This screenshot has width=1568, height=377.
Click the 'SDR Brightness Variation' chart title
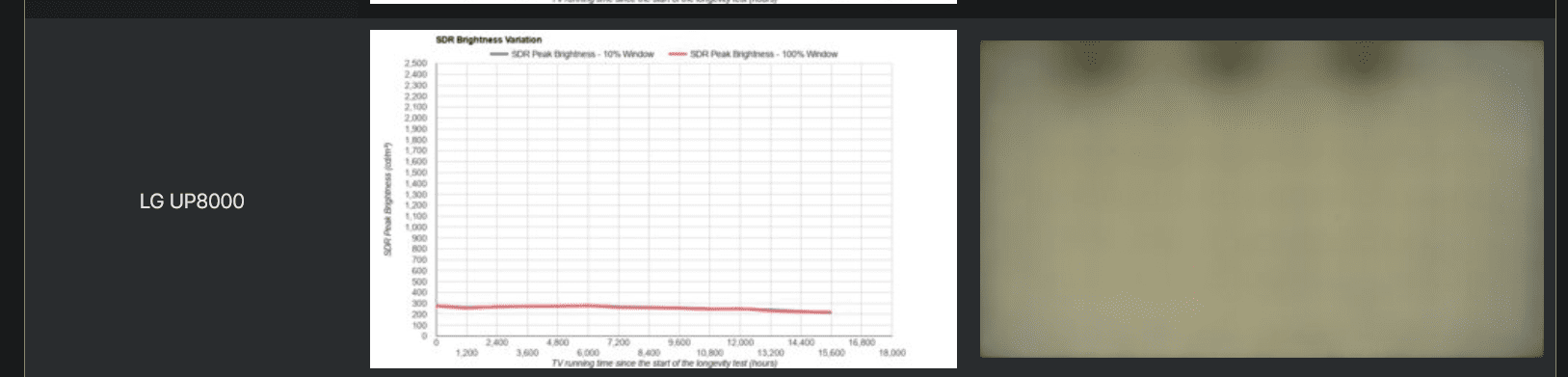click(489, 40)
